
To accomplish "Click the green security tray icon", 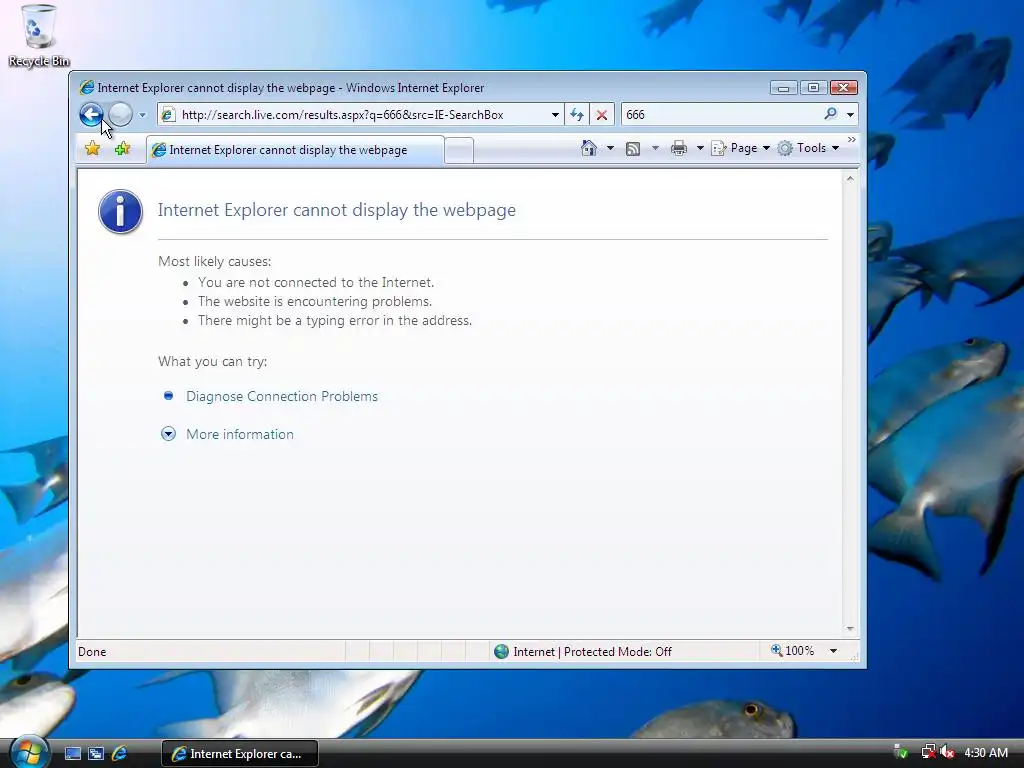I will coord(901,752).
